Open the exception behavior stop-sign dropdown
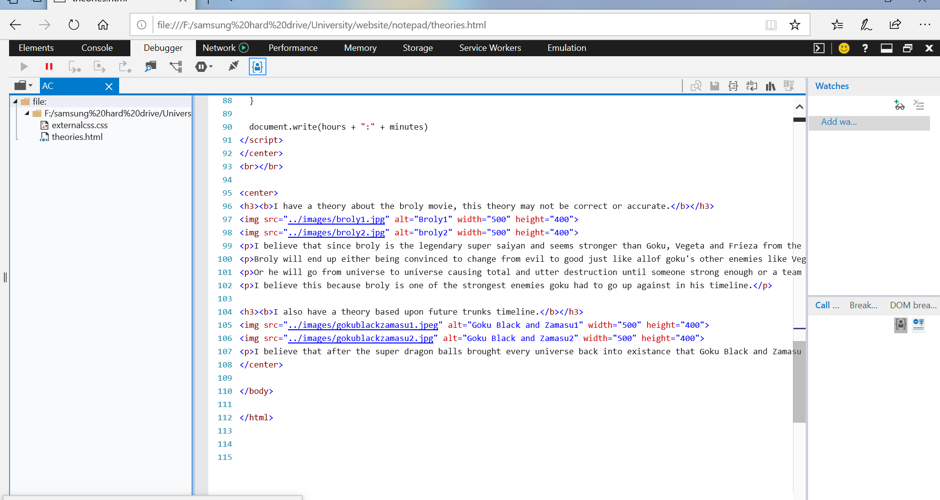This screenshot has width=940, height=500. pos(203,67)
